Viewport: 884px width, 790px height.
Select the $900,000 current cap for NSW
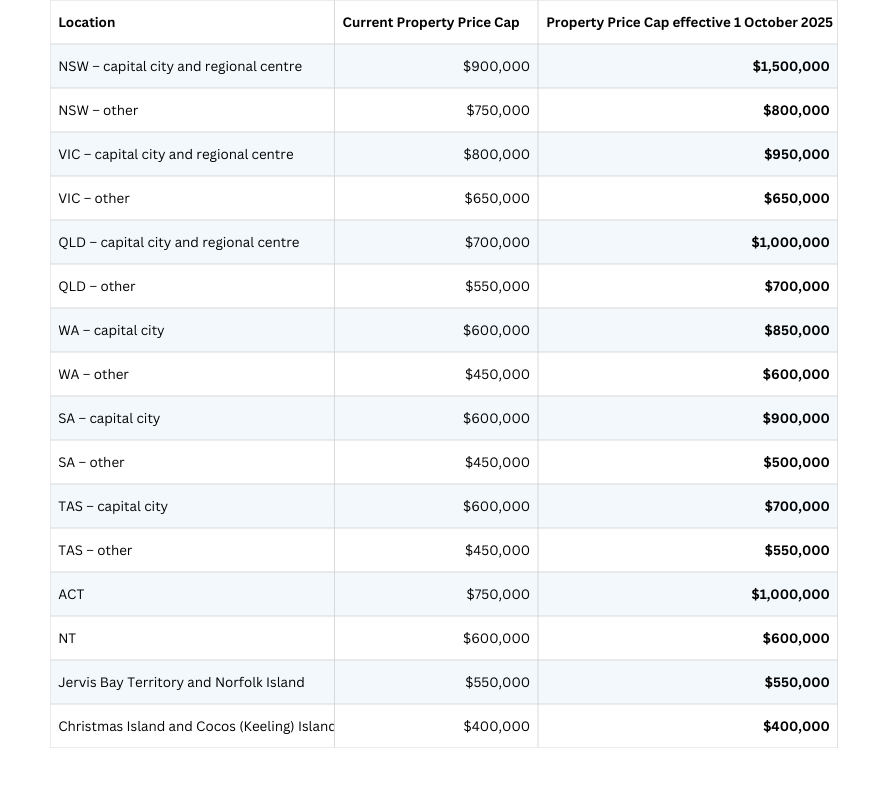point(496,66)
